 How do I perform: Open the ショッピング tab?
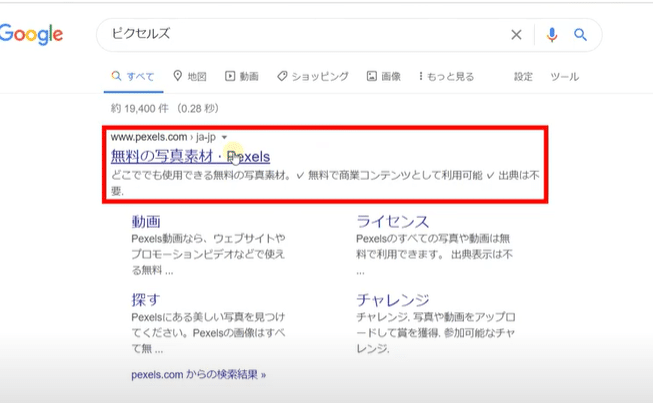(313, 77)
